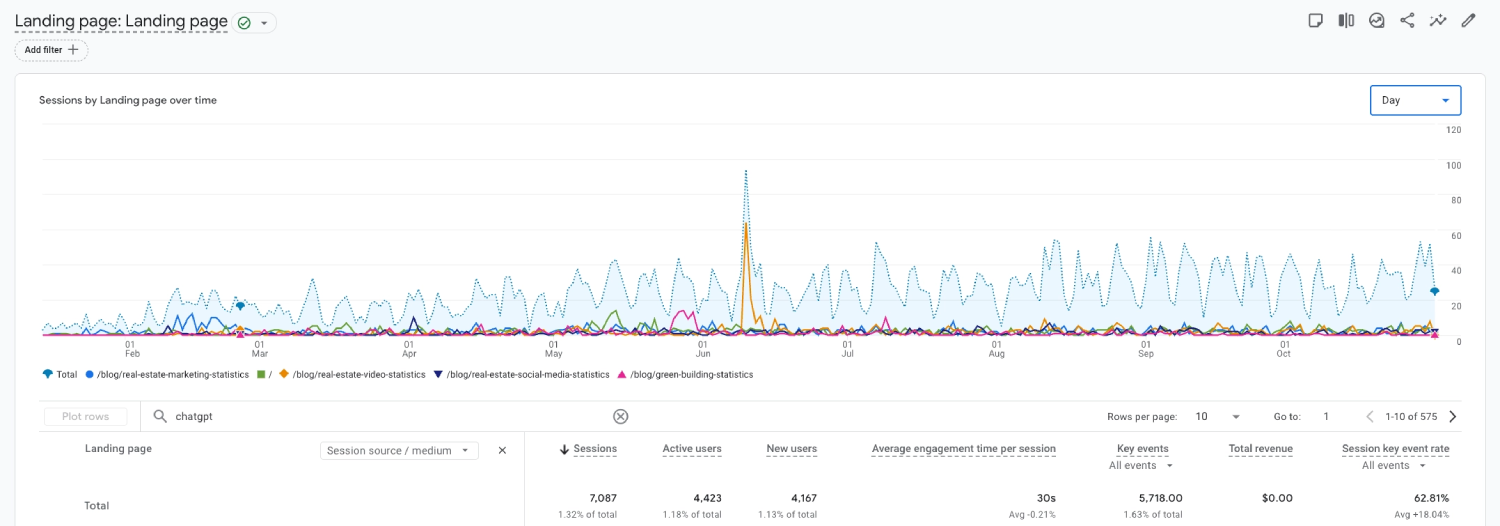Image resolution: width=1500 pixels, height=526 pixels.
Task: Click the search magnifier icon
Action: point(160,416)
